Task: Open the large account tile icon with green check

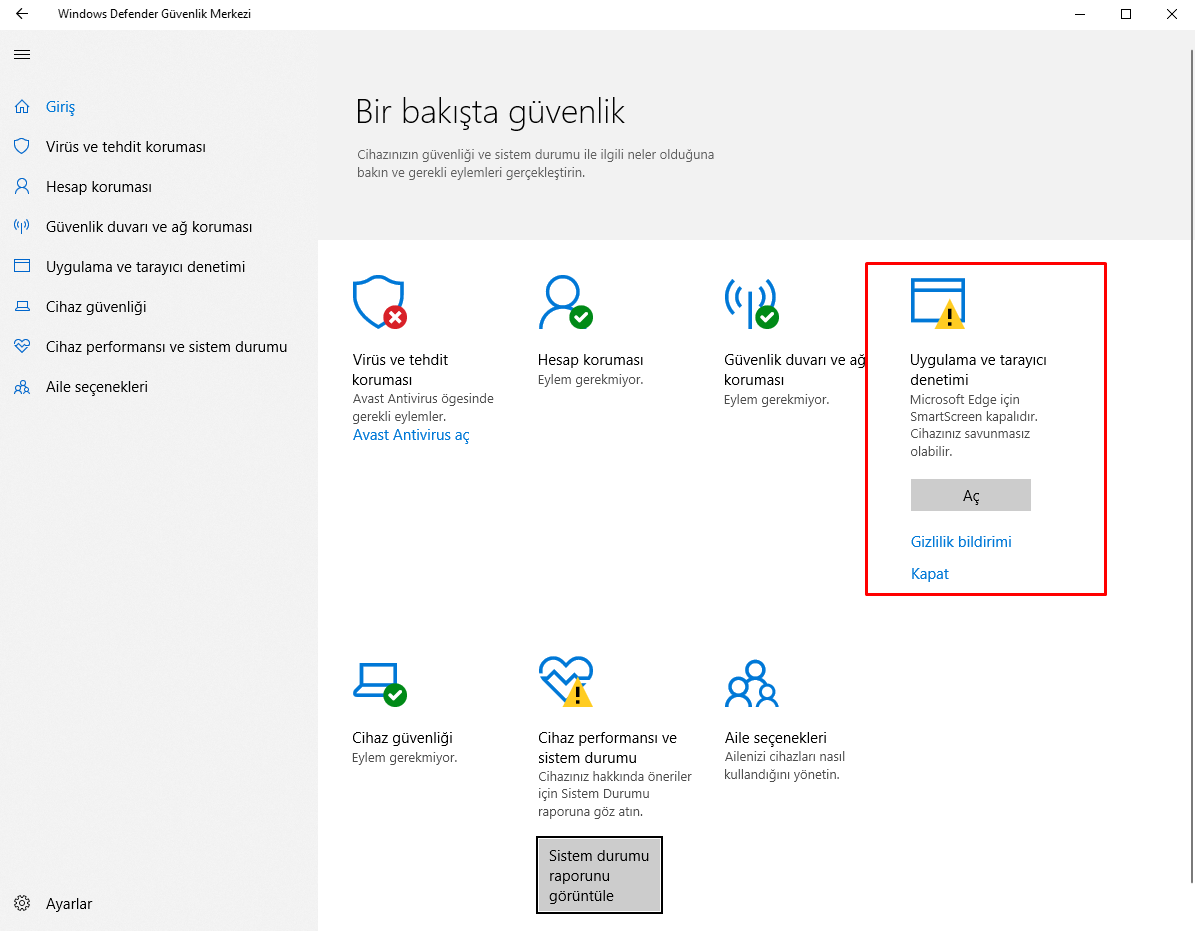Action: (x=565, y=302)
